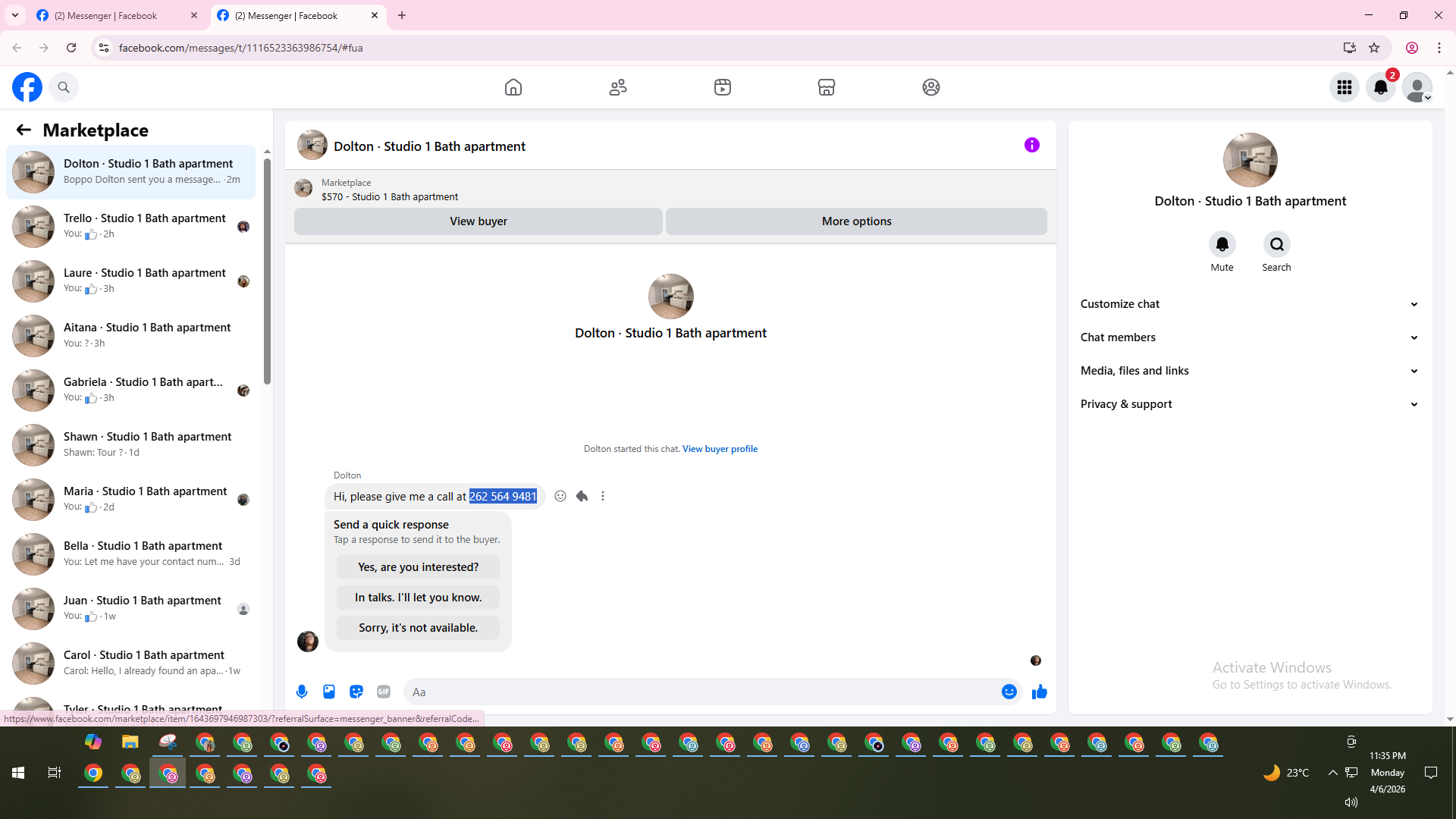Open the Windows Start menu
This screenshot has width=1456, height=819.
click(18, 773)
